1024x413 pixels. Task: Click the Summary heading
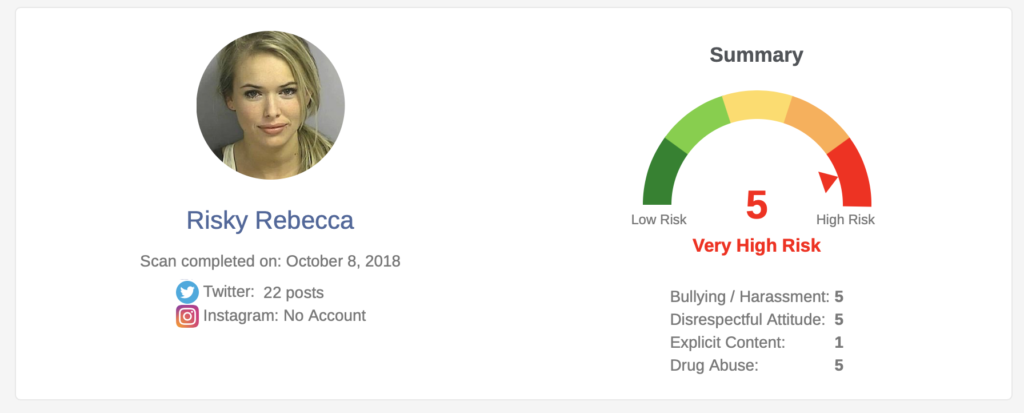[x=756, y=55]
